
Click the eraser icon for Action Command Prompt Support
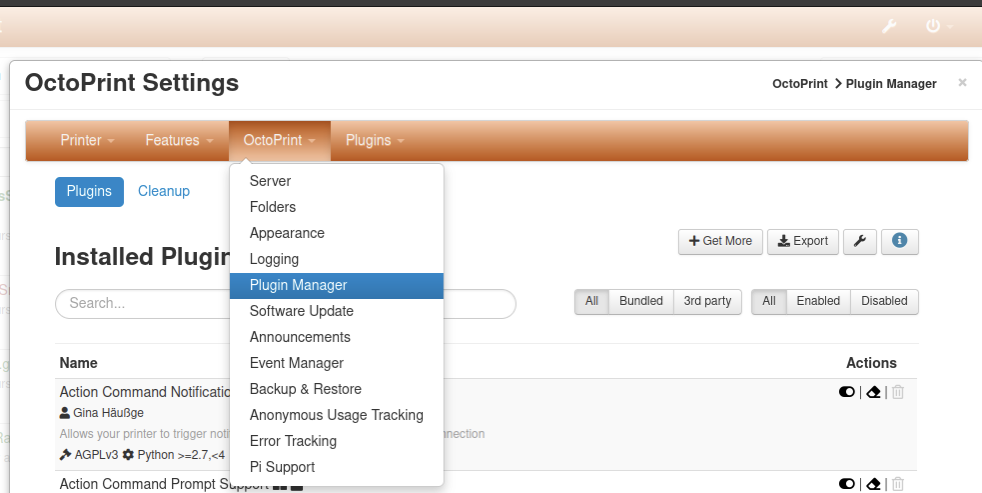coord(873,484)
